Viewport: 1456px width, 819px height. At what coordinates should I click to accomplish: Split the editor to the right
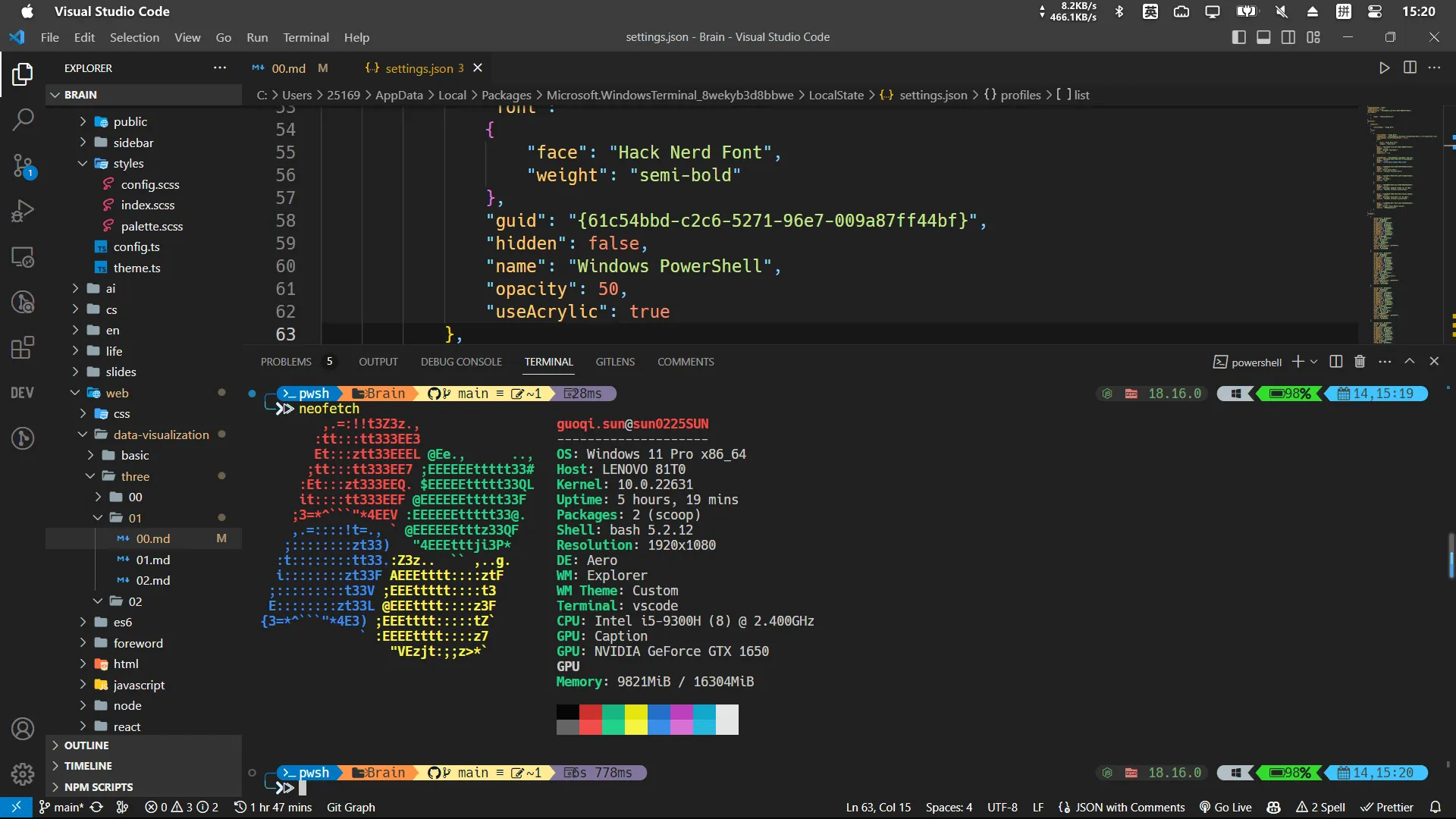[1410, 67]
